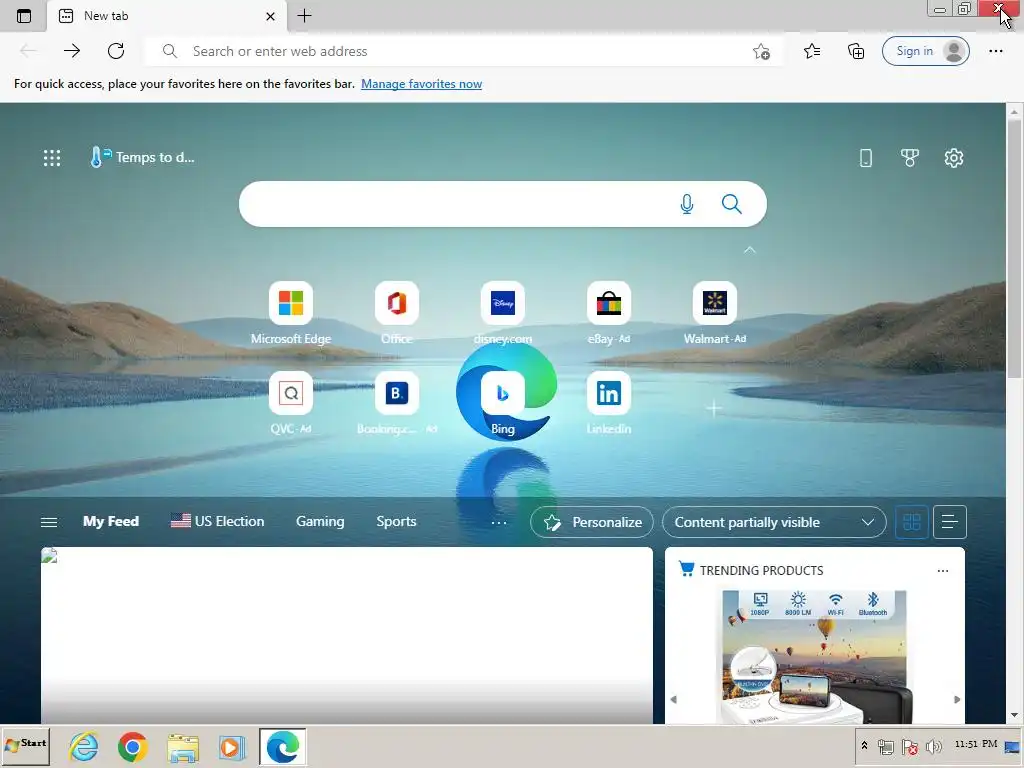Add a new quick link with plus

[x=714, y=408]
